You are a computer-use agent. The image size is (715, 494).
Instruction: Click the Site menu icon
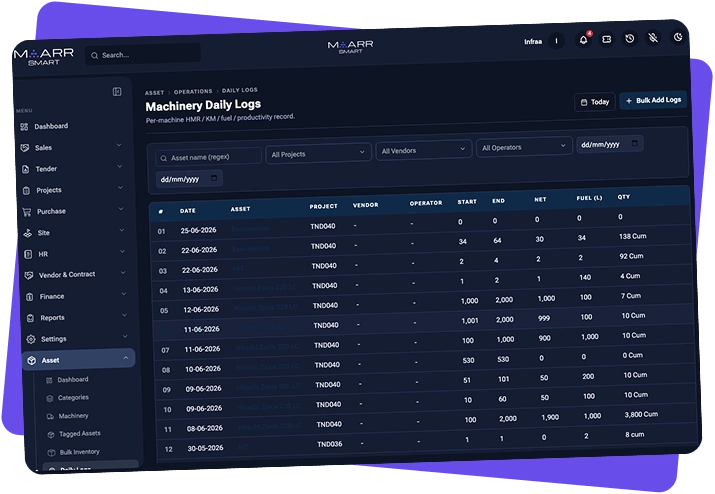pos(27,233)
